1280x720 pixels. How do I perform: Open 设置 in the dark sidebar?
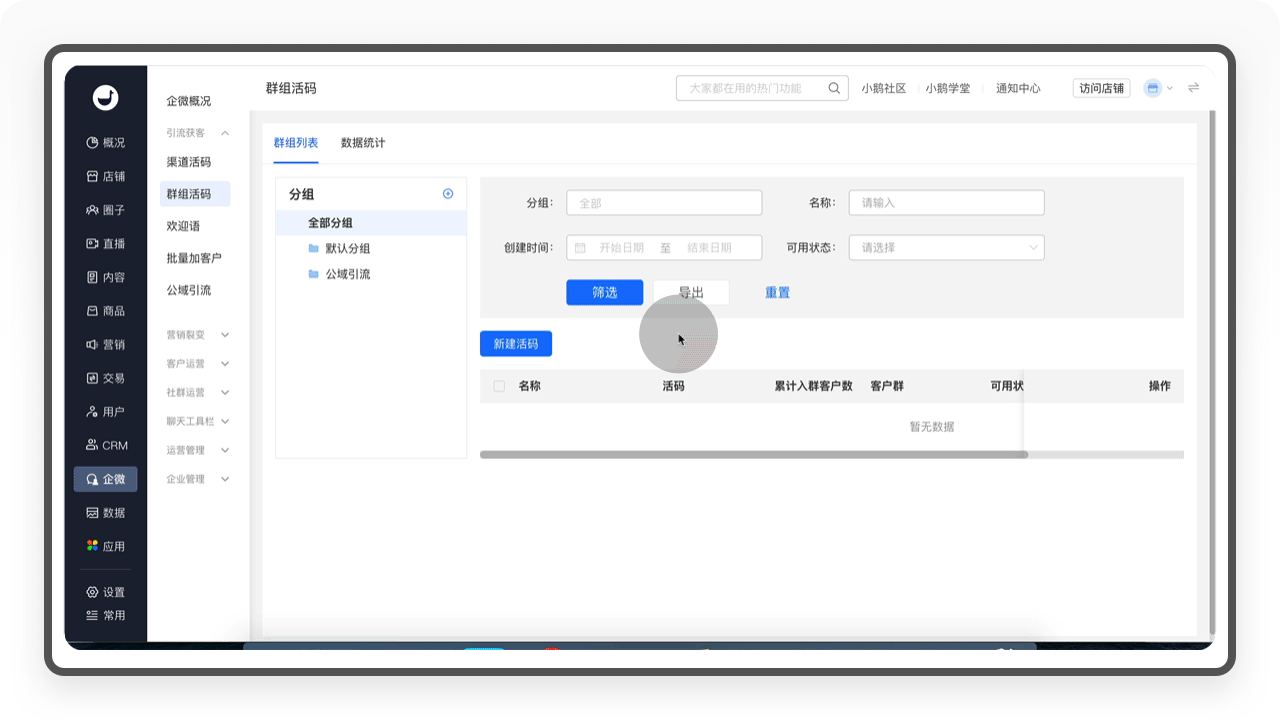(105, 592)
